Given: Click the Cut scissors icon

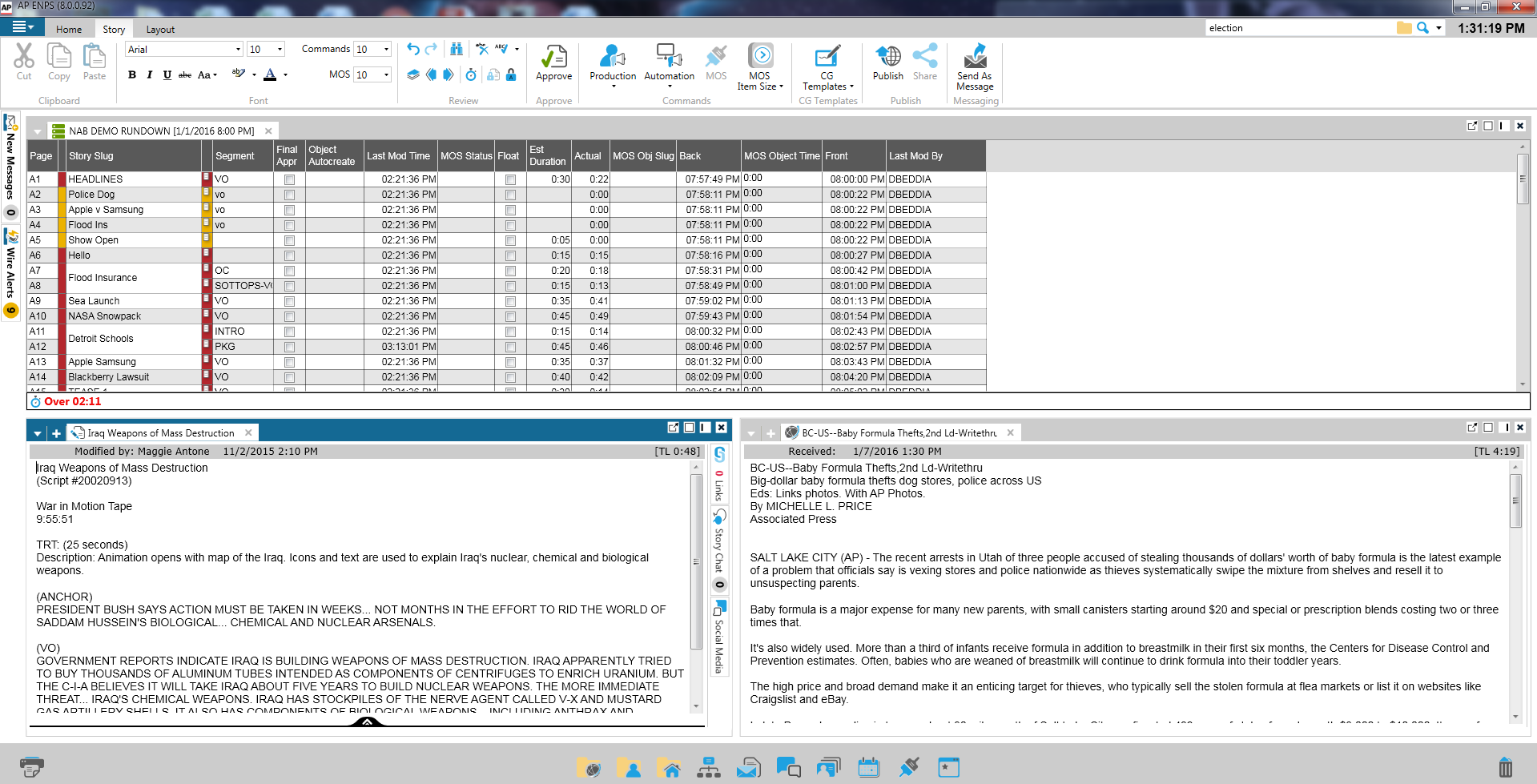Looking at the screenshot, I should [24, 56].
